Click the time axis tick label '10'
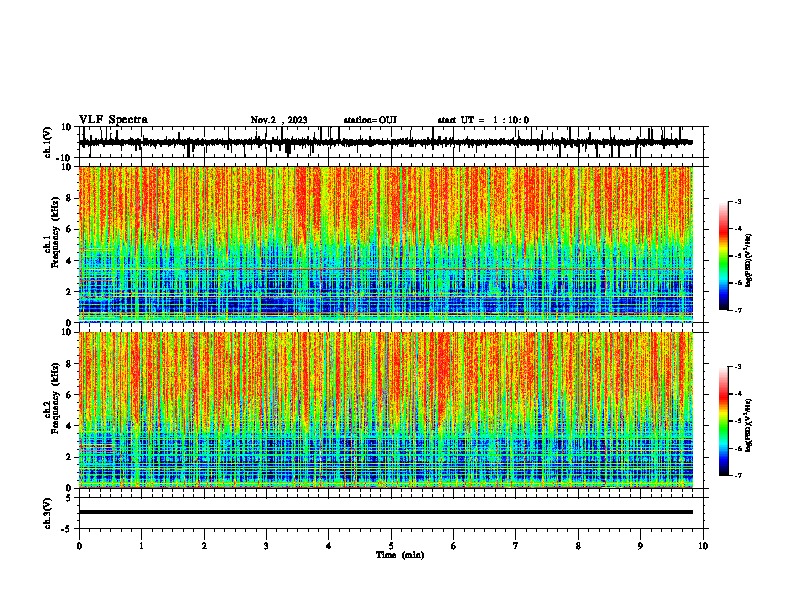This screenshot has width=792, height=612. (703, 546)
